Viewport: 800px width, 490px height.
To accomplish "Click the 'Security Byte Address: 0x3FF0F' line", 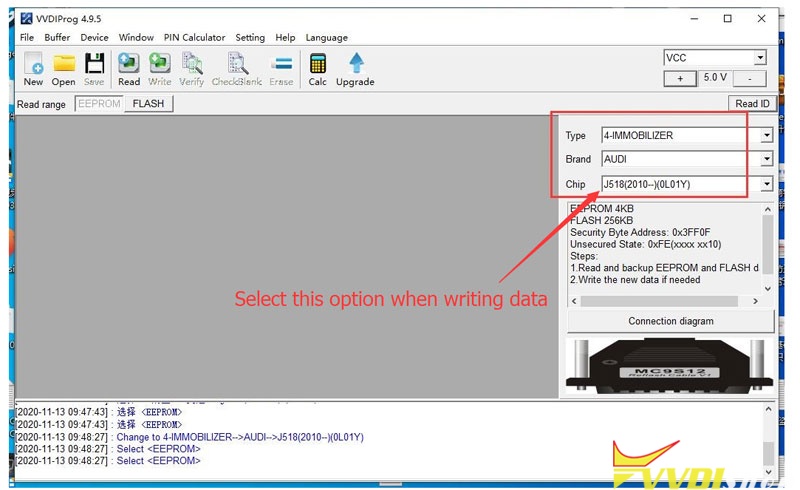I will 640,232.
